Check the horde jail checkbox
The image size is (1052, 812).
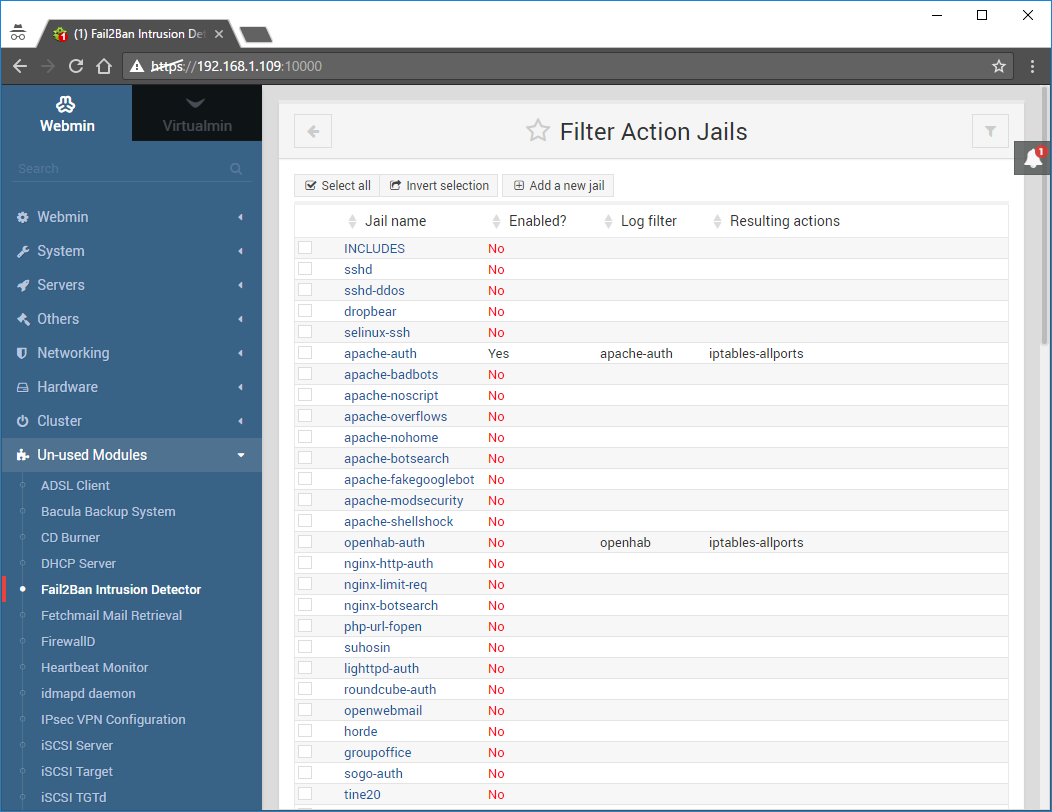tap(305, 730)
